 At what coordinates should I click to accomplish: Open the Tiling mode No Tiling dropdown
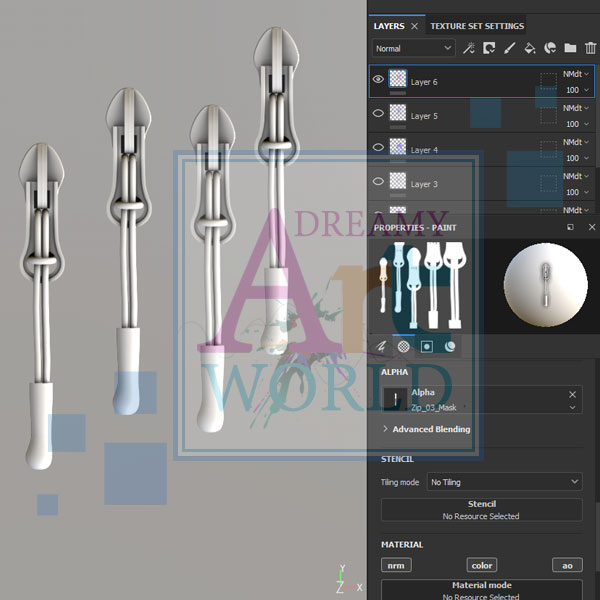(505, 482)
